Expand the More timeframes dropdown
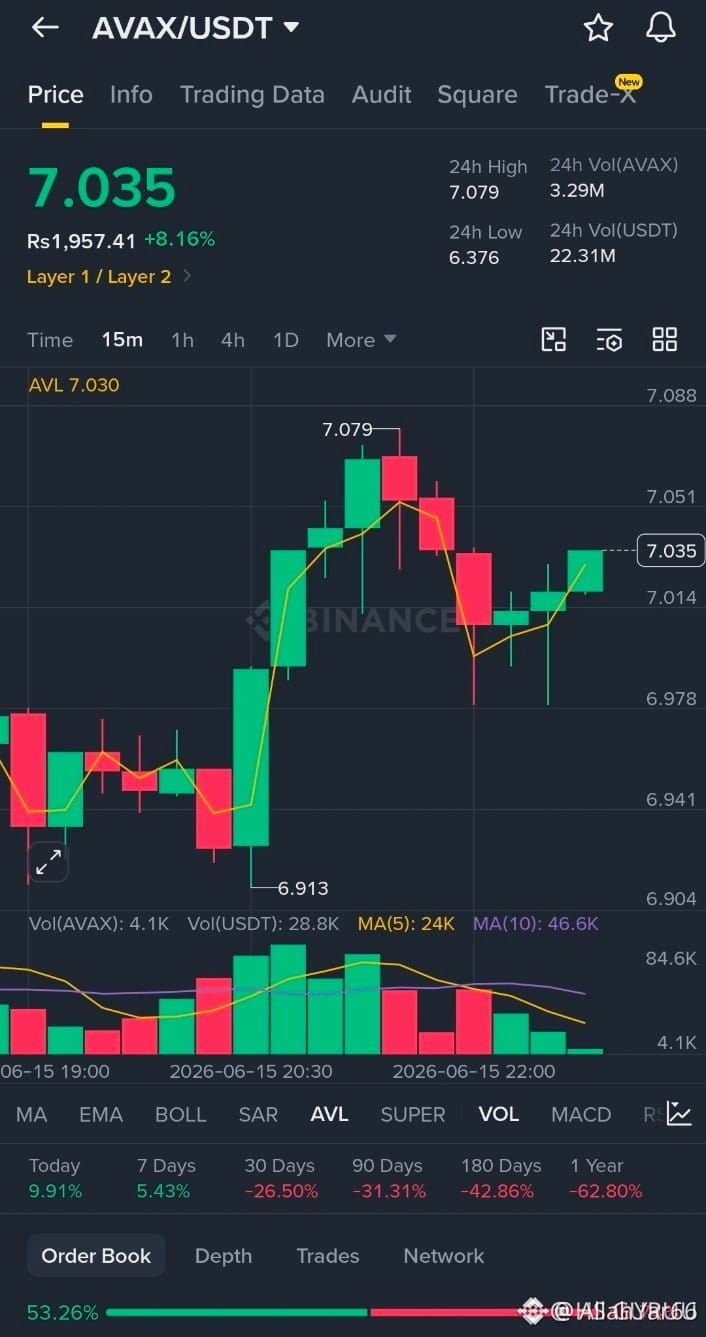This screenshot has width=706, height=1337. click(x=361, y=340)
